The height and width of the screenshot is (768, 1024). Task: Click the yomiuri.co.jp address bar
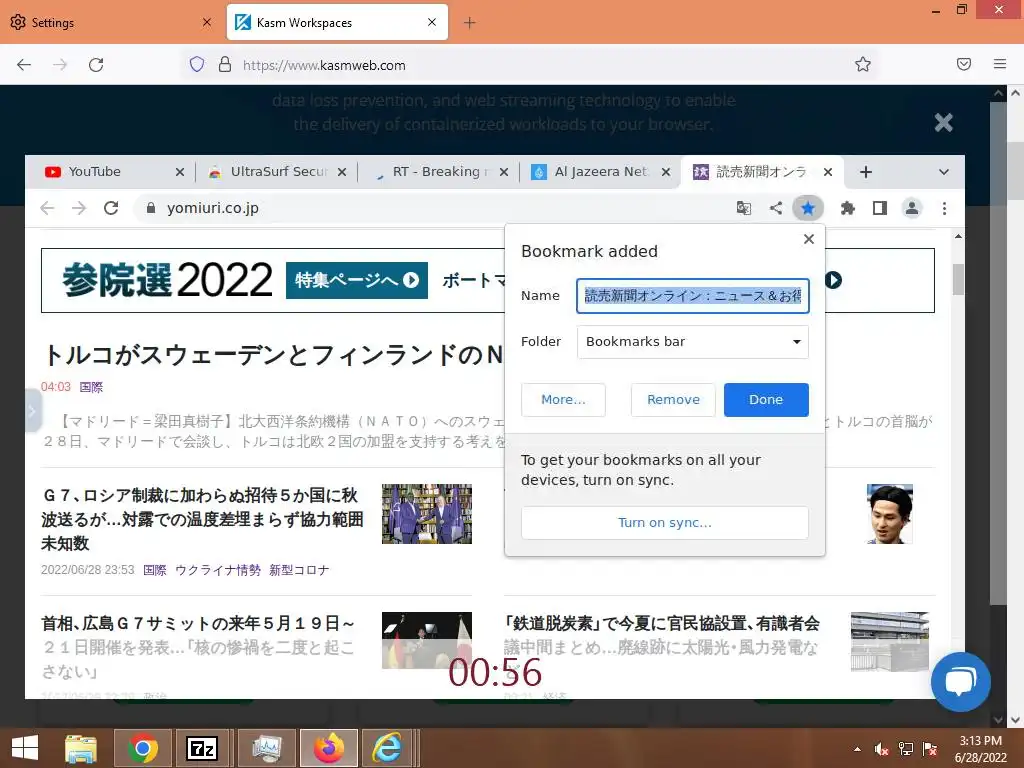point(431,208)
